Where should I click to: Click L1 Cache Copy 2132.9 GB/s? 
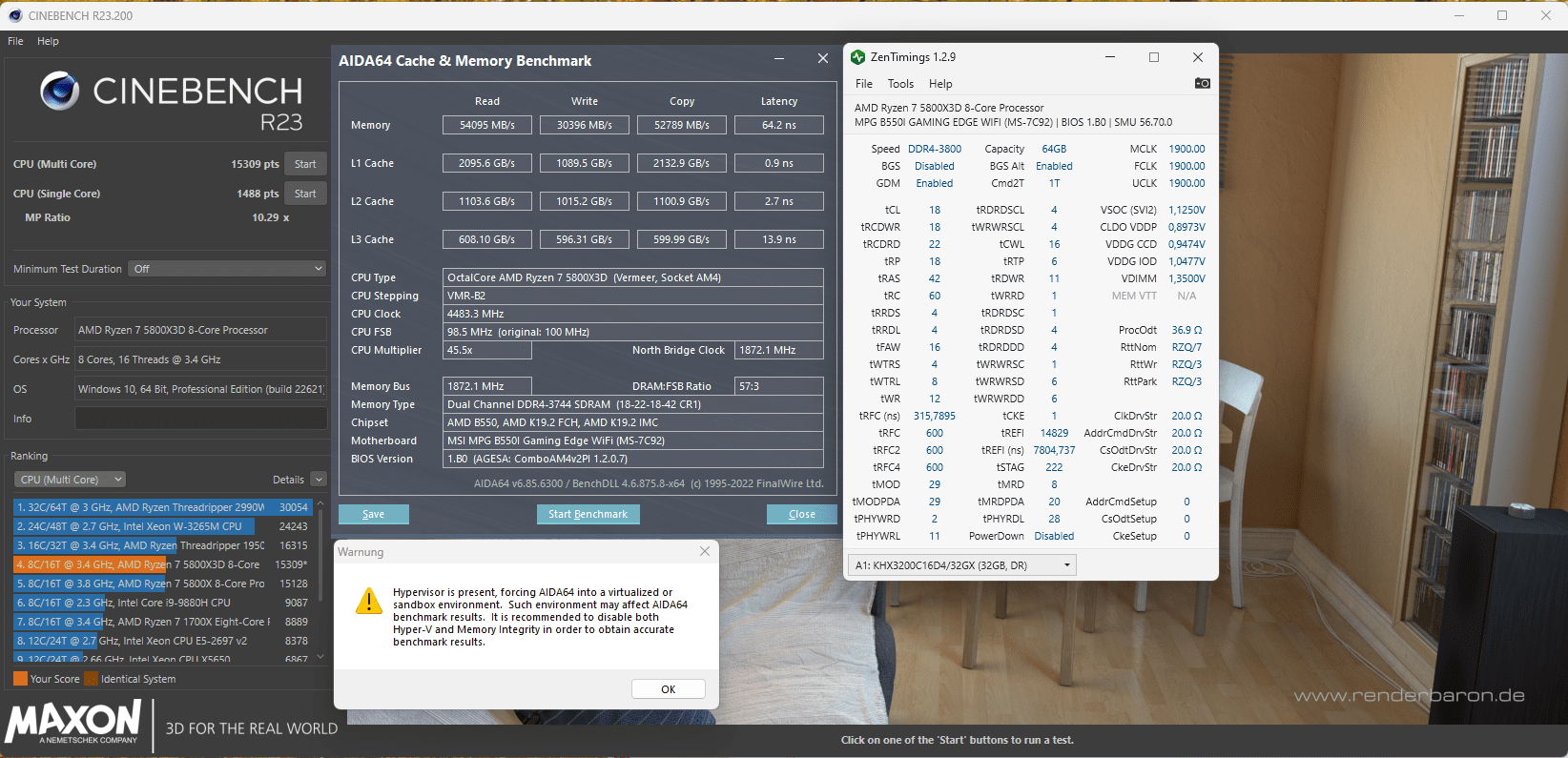click(x=682, y=163)
